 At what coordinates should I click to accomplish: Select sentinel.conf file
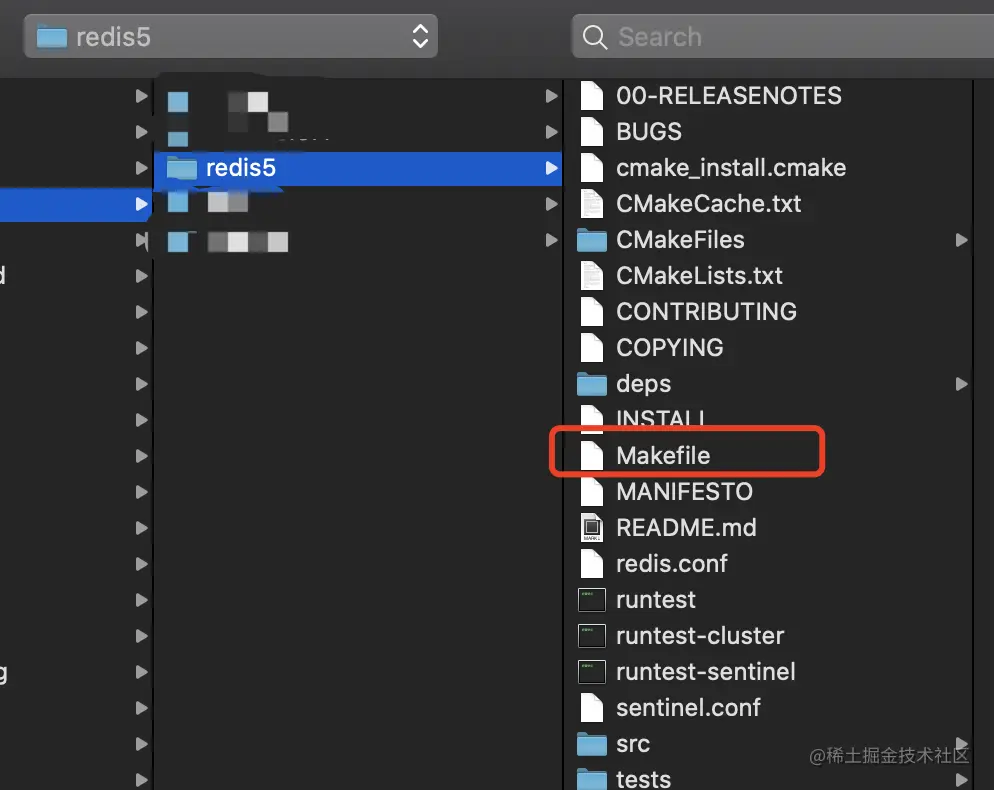point(688,708)
